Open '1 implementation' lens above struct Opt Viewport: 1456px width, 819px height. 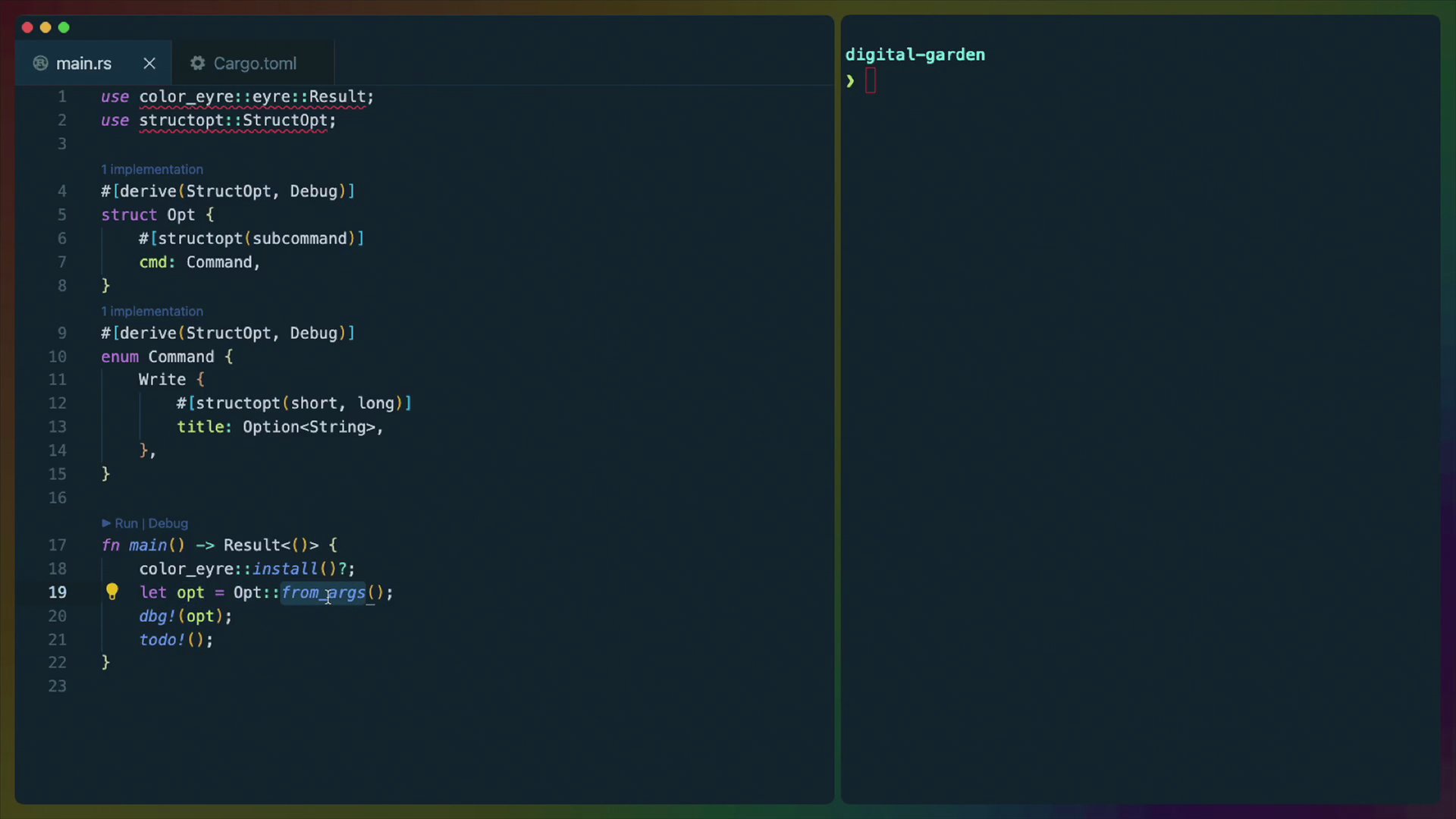[x=152, y=169]
